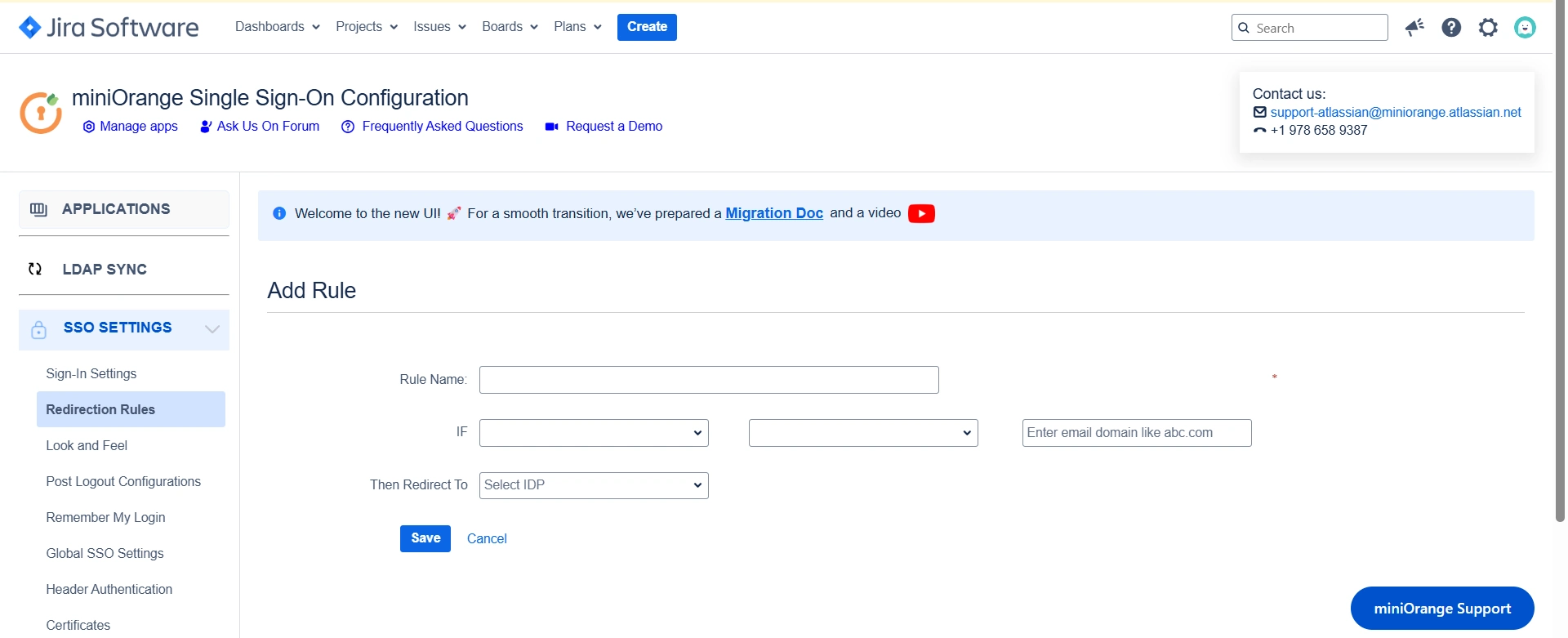Click the Migration Doc link

773,213
